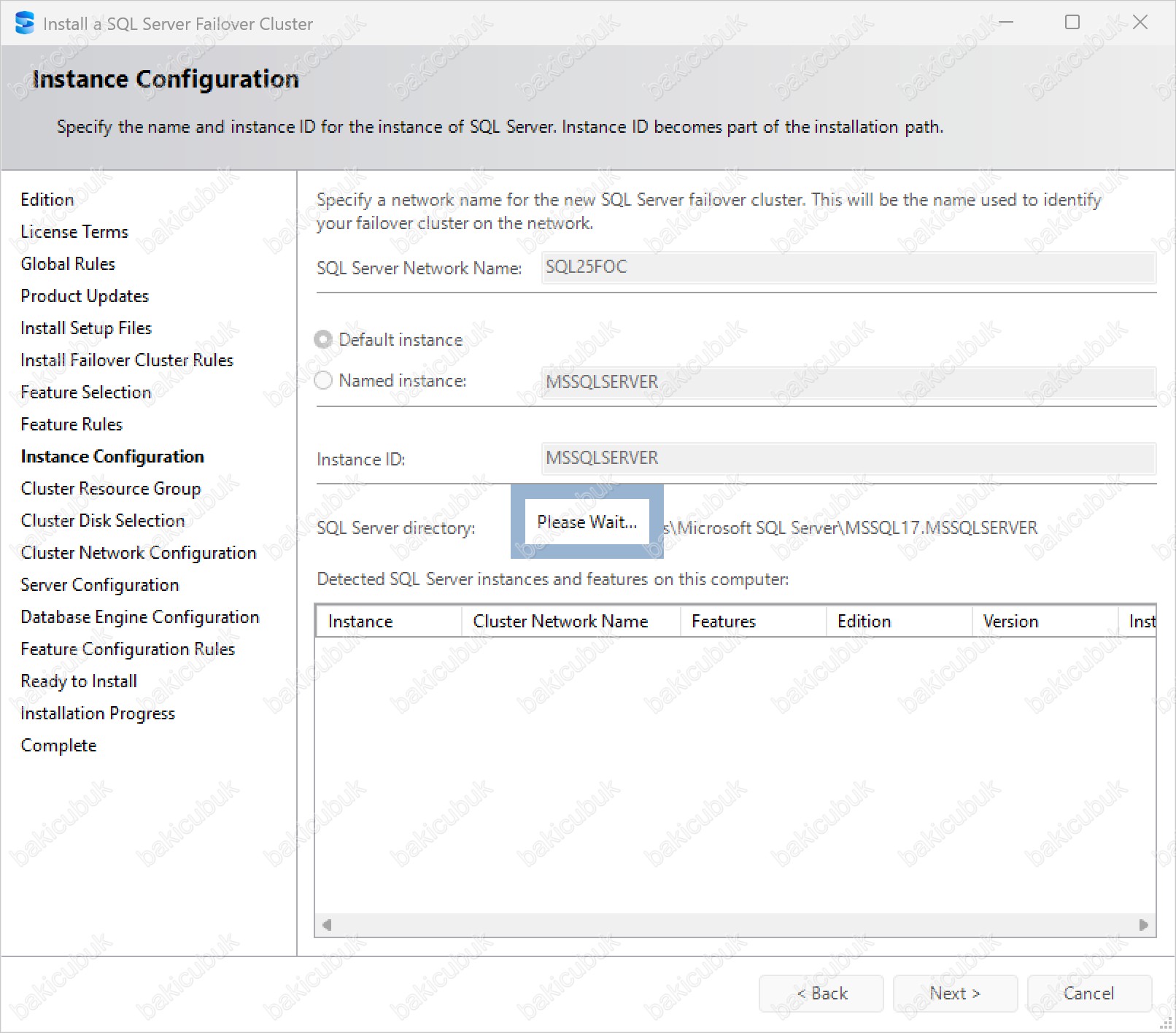Open the Feature Selection step
Image resolution: width=1176 pixels, height=1033 pixels.
[86, 392]
